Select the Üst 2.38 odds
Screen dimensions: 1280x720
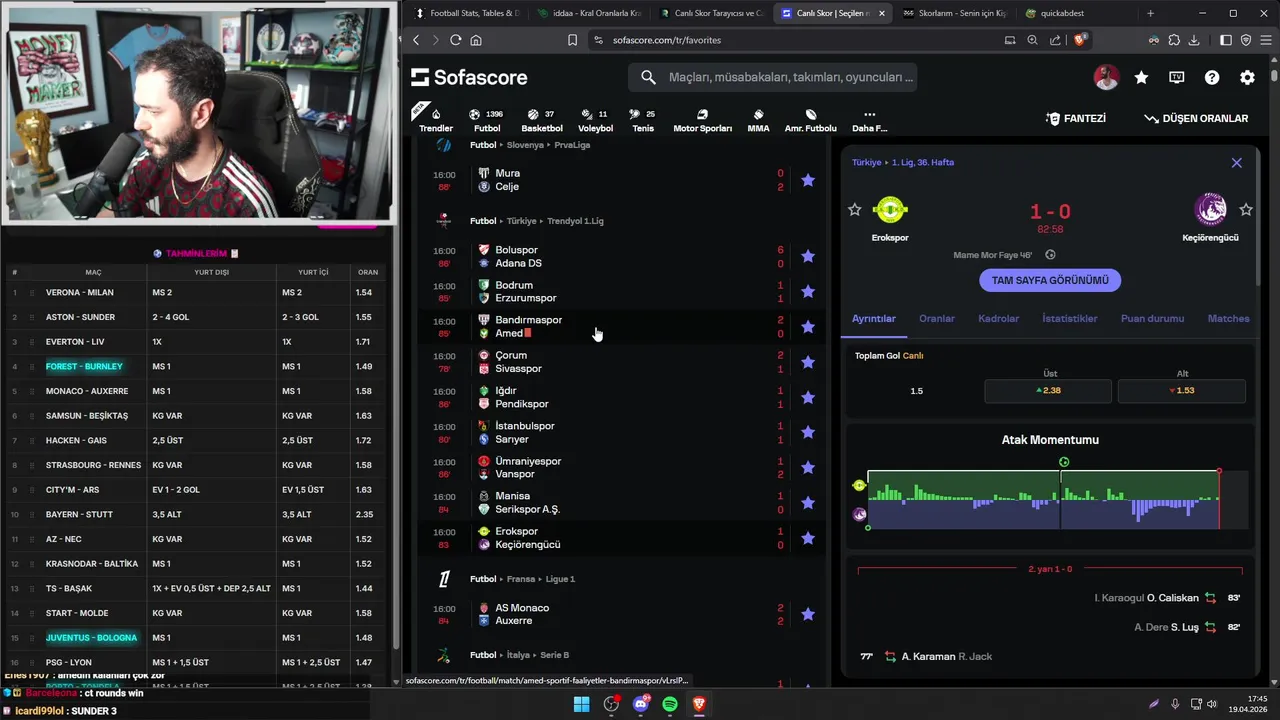(x=1048, y=390)
